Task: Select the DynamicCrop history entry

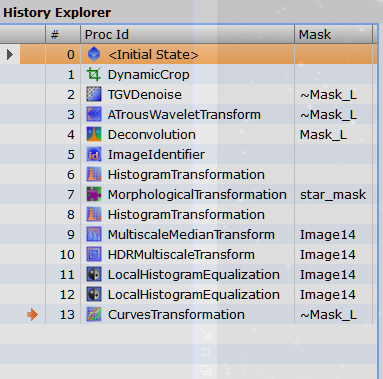Action: 148,75
